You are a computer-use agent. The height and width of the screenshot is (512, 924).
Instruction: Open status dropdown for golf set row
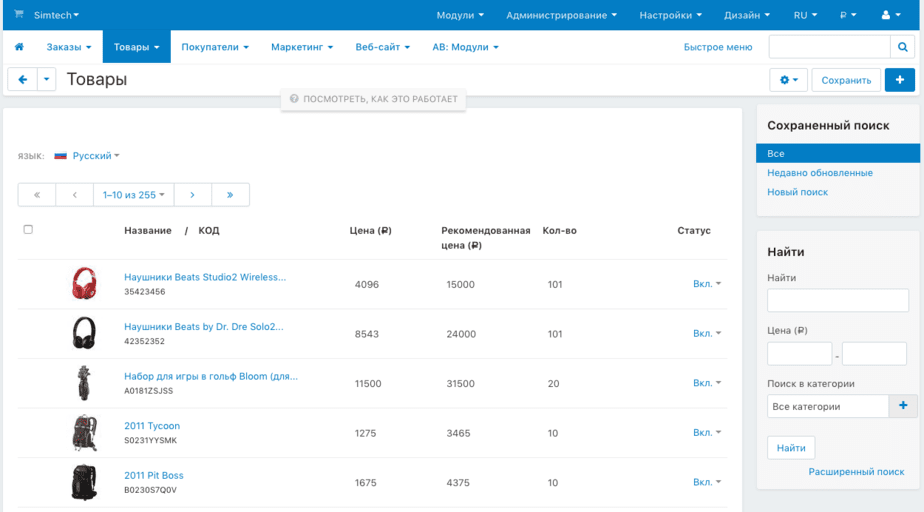tap(707, 382)
